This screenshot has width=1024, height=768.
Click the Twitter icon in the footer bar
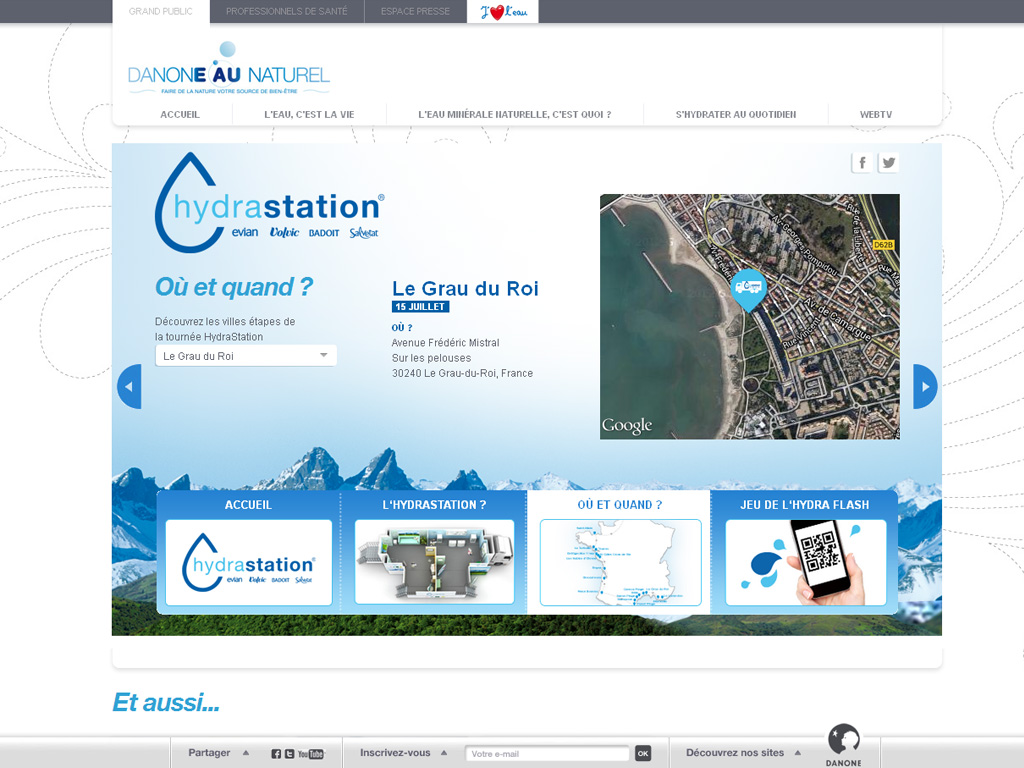point(289,754)
